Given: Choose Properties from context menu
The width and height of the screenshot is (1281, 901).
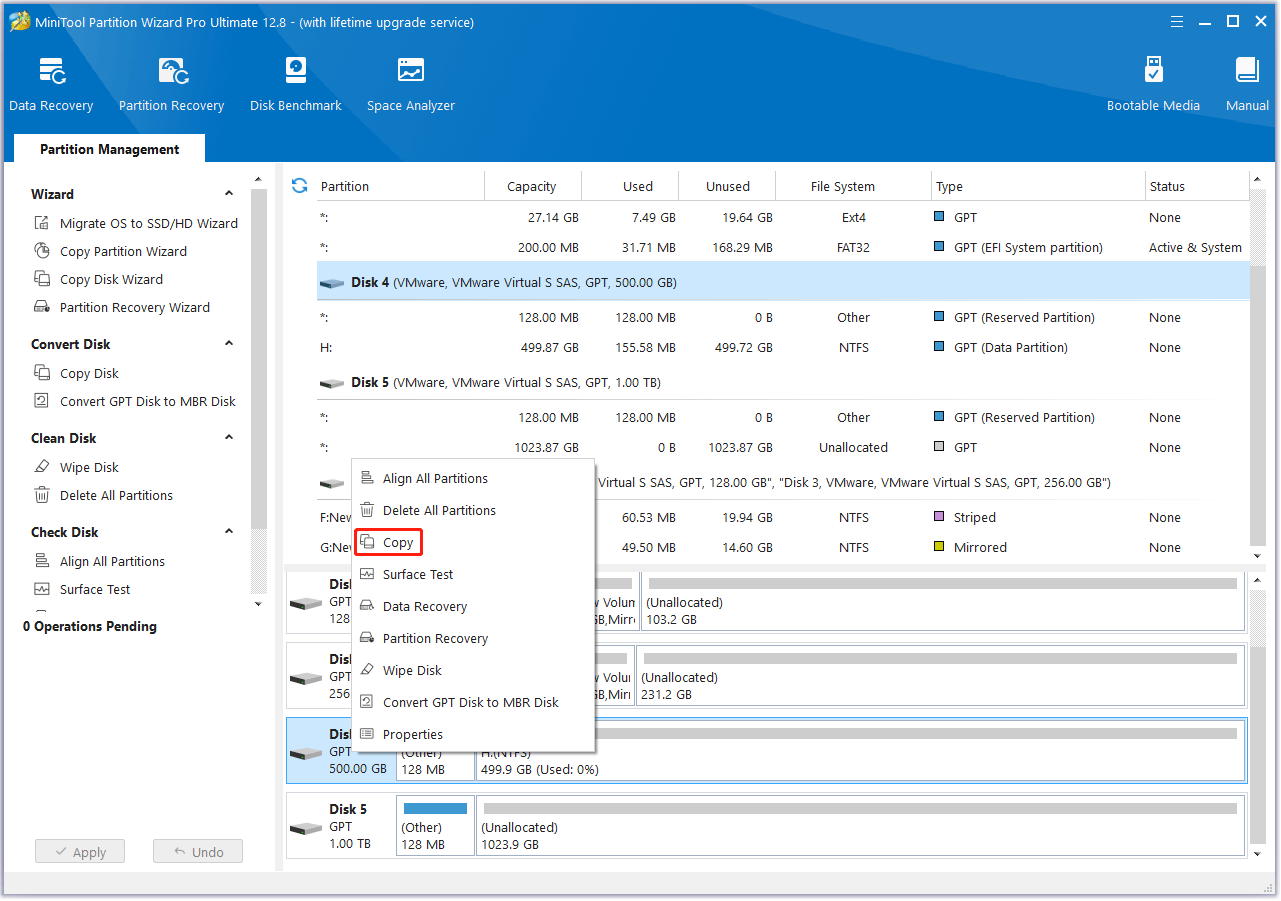Looking at the screenshot, I should point(473,734).
